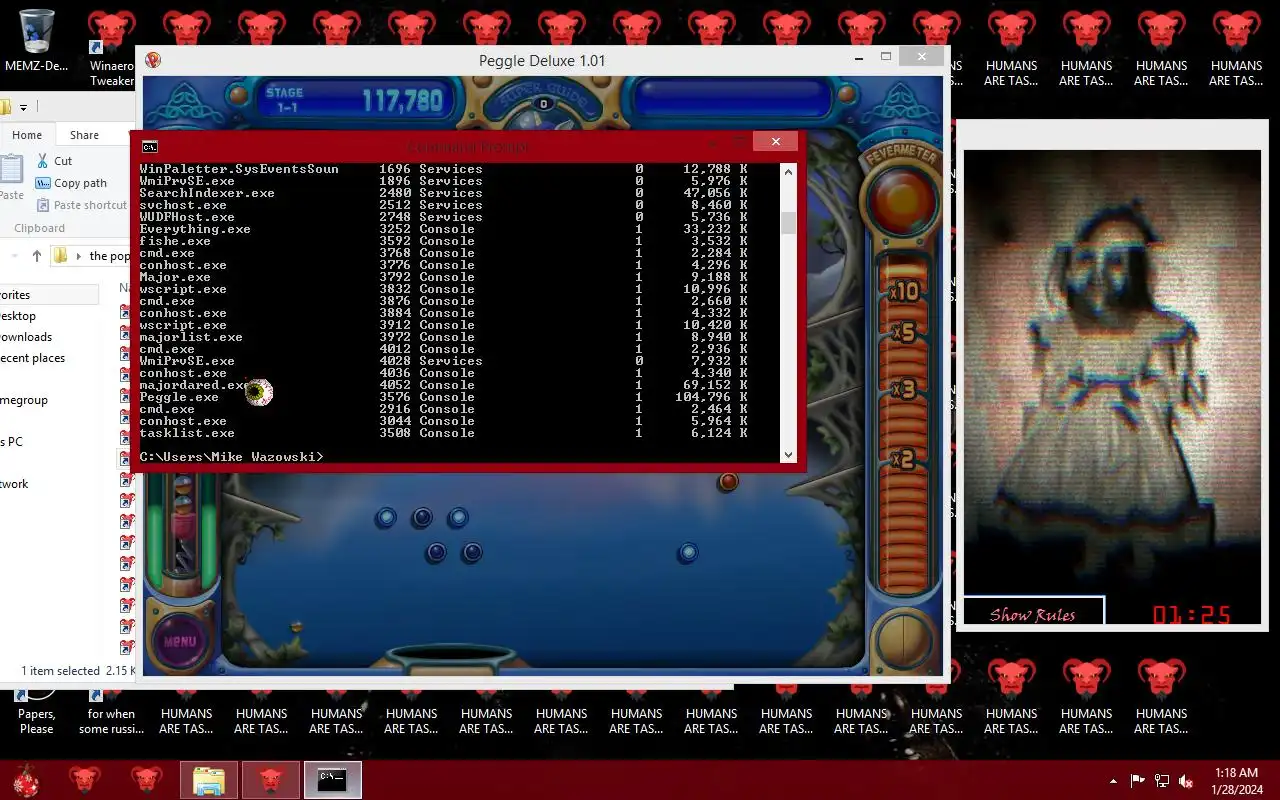Click the Command Prompt scrollbar thumb

coord(788,222)
